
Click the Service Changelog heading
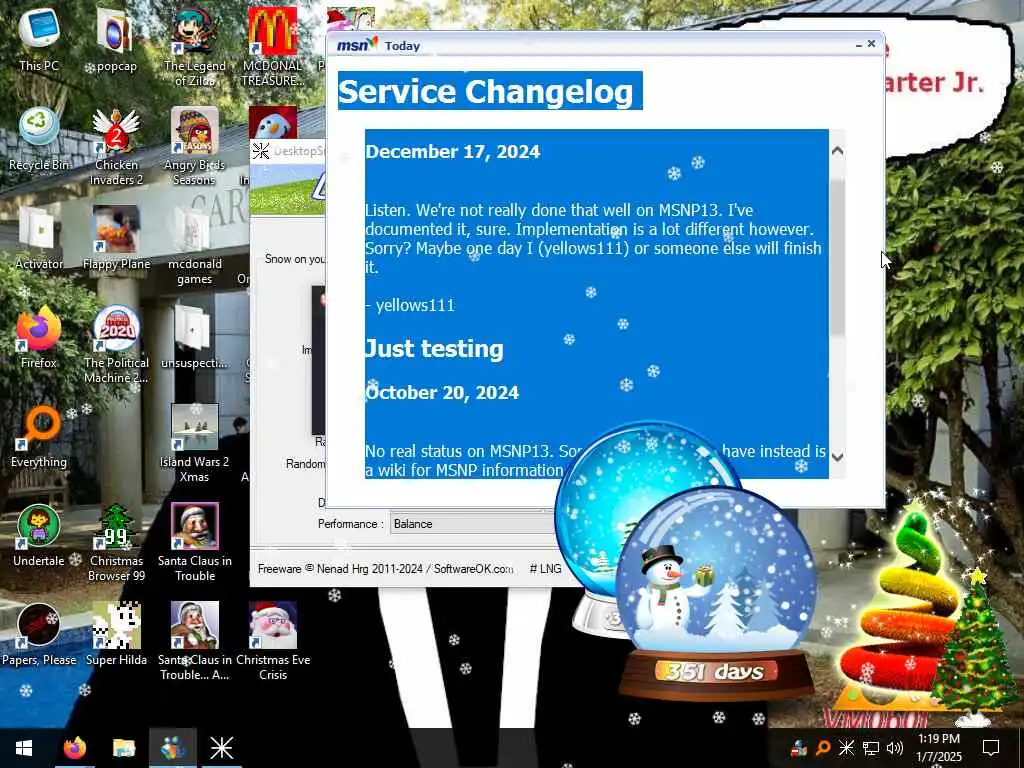486,91
